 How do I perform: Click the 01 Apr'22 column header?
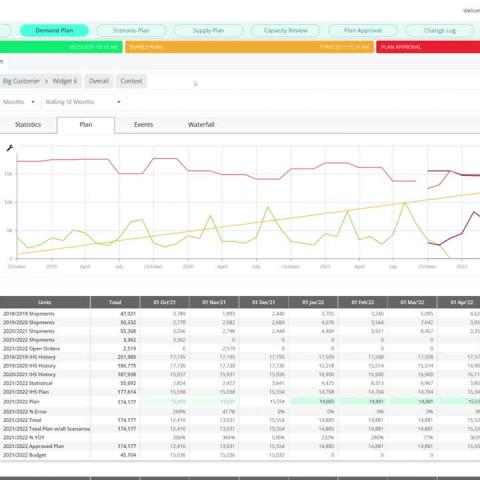coord(459,302)
